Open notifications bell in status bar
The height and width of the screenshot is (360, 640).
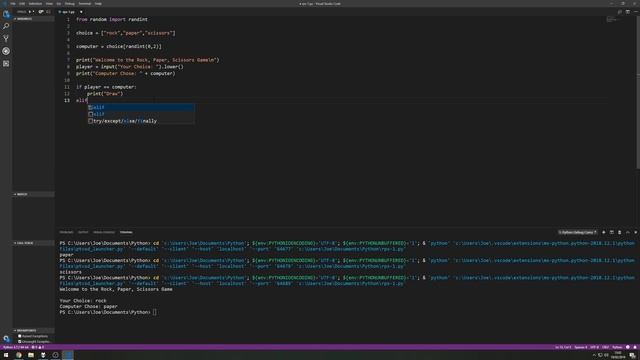pos(635,347)
